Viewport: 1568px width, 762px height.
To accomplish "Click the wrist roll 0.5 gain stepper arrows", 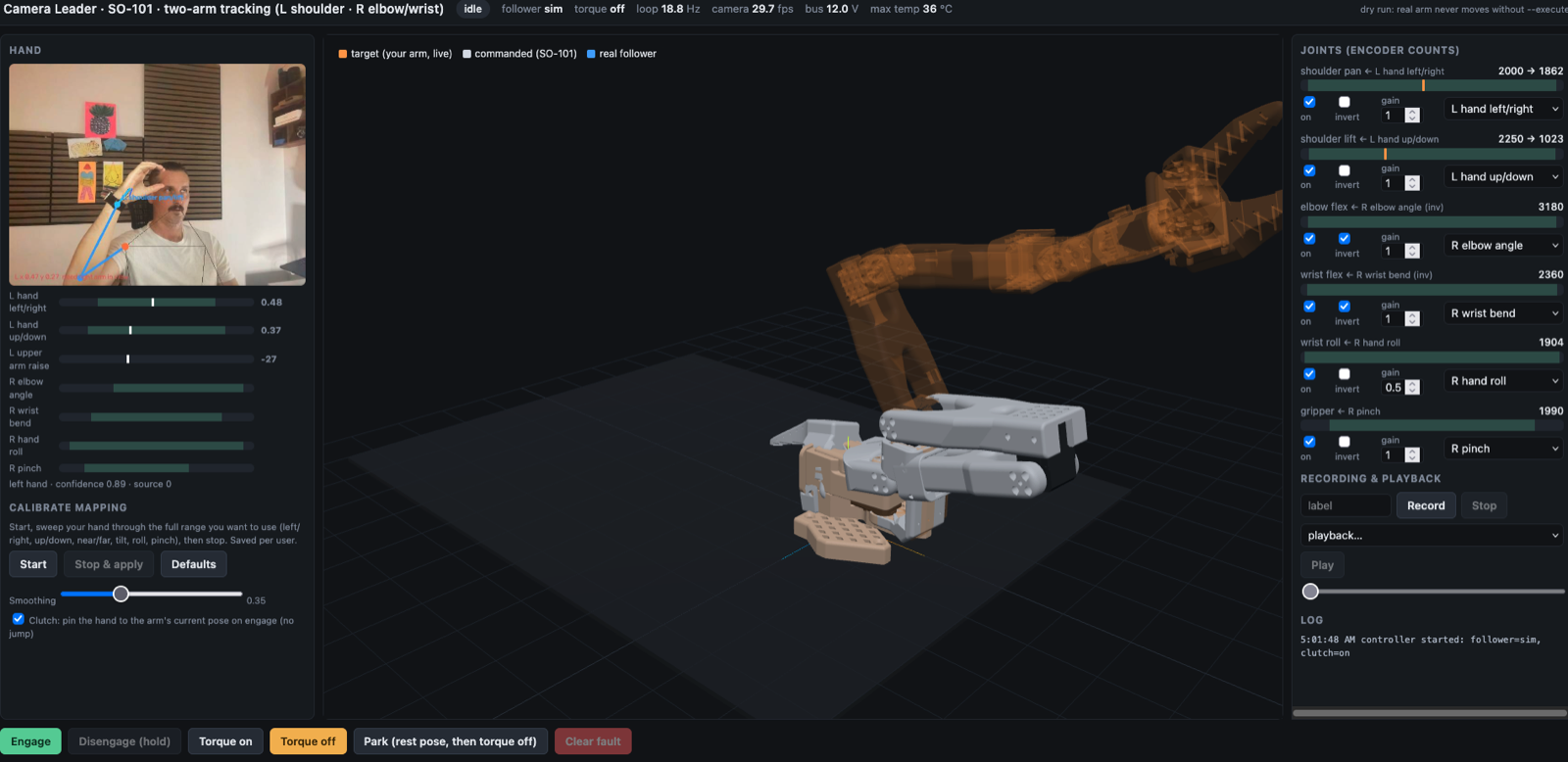I will click(1412, 388).
